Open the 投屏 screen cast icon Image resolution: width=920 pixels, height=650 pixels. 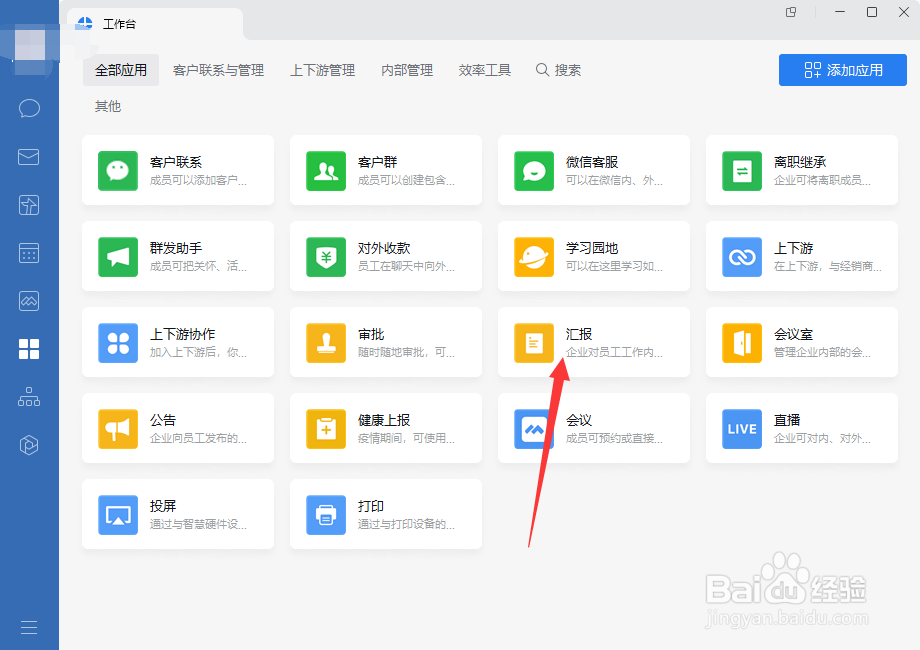tap(118, 515)
